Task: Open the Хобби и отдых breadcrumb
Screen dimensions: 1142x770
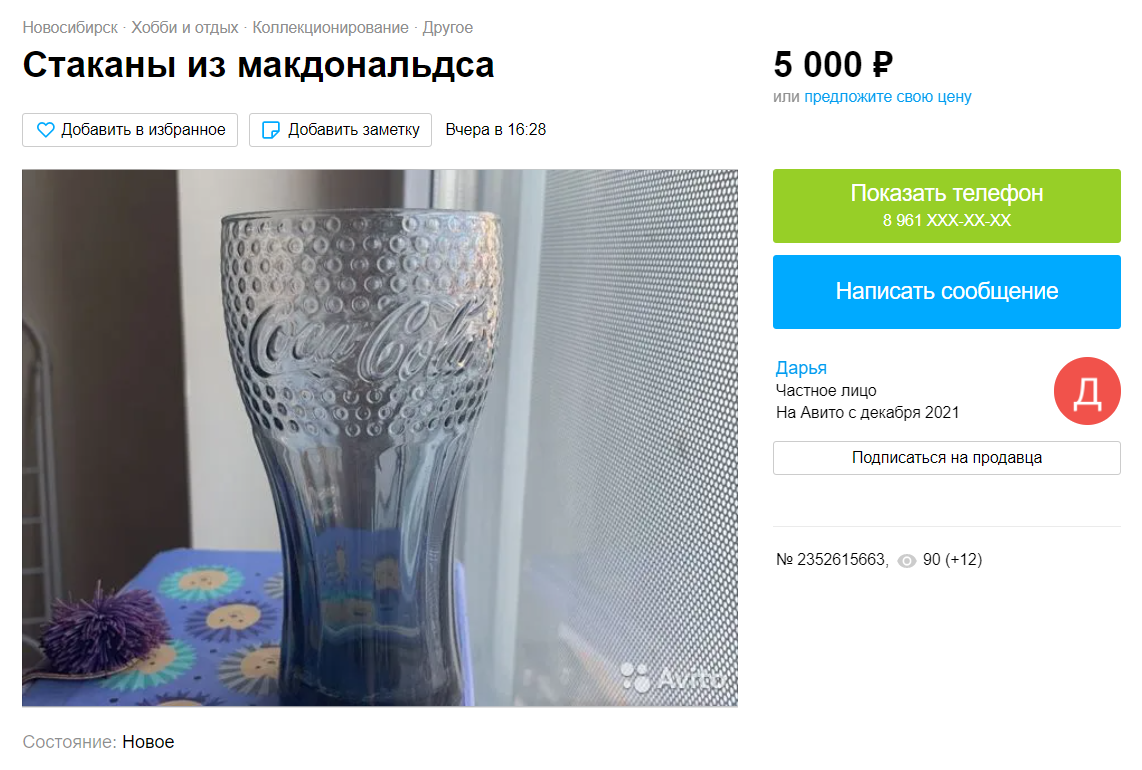Action: coord(184,28)
